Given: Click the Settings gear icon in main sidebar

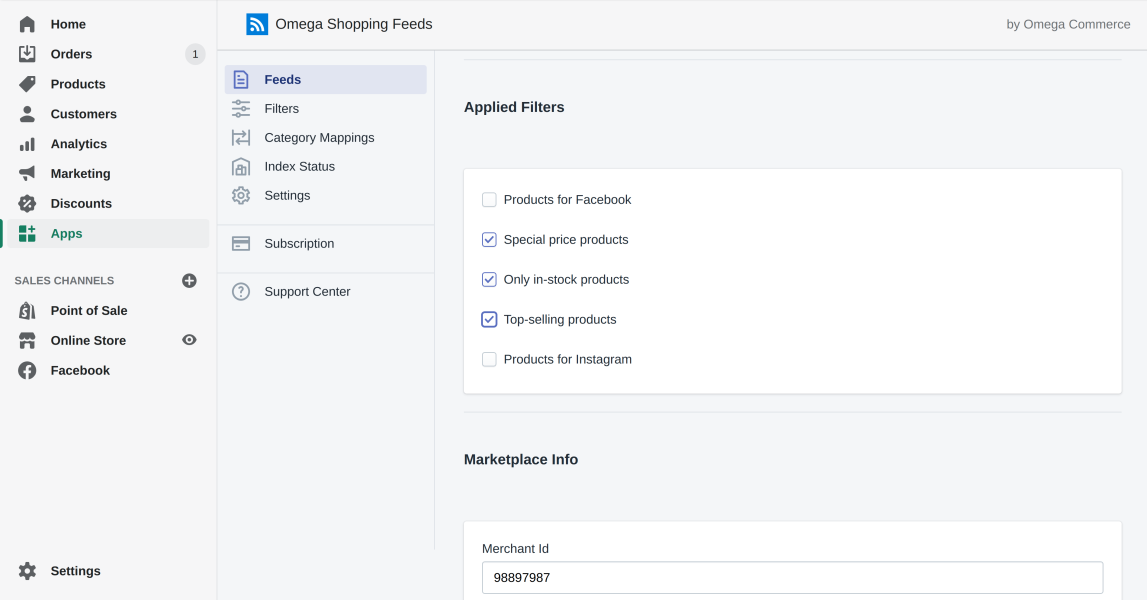Looking at the screenshot, I should point(27,571).
